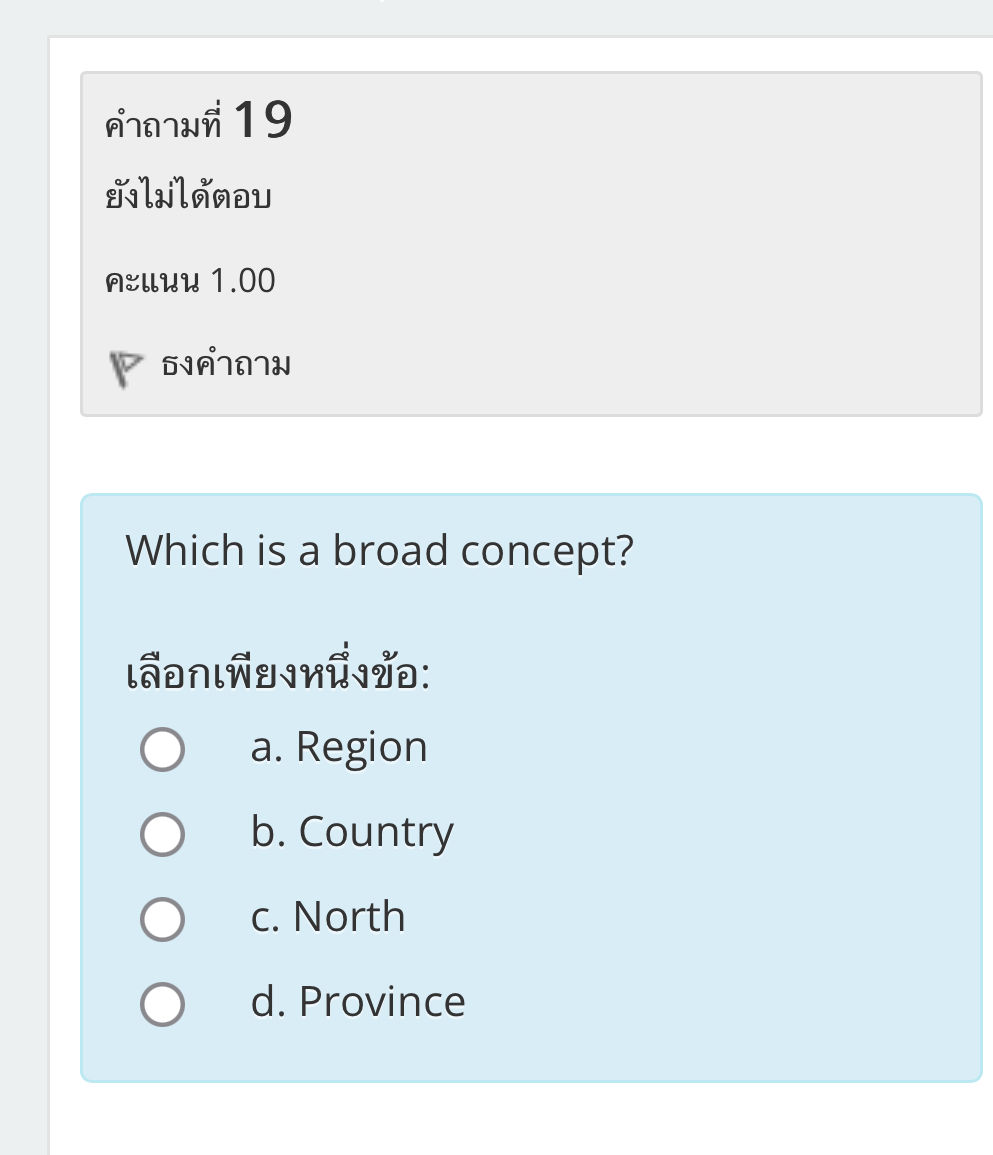Click the คำถามที่ 19 question header
993x1155 pixels.
198,118
